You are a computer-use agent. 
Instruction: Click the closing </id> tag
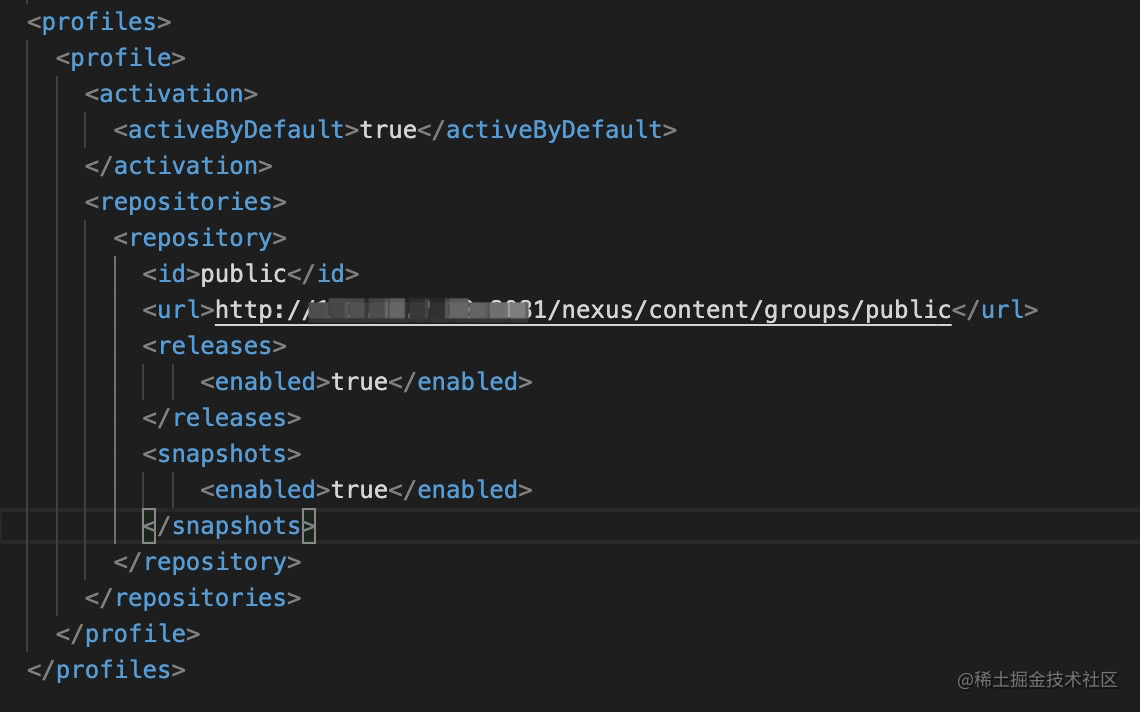[324, 273]
